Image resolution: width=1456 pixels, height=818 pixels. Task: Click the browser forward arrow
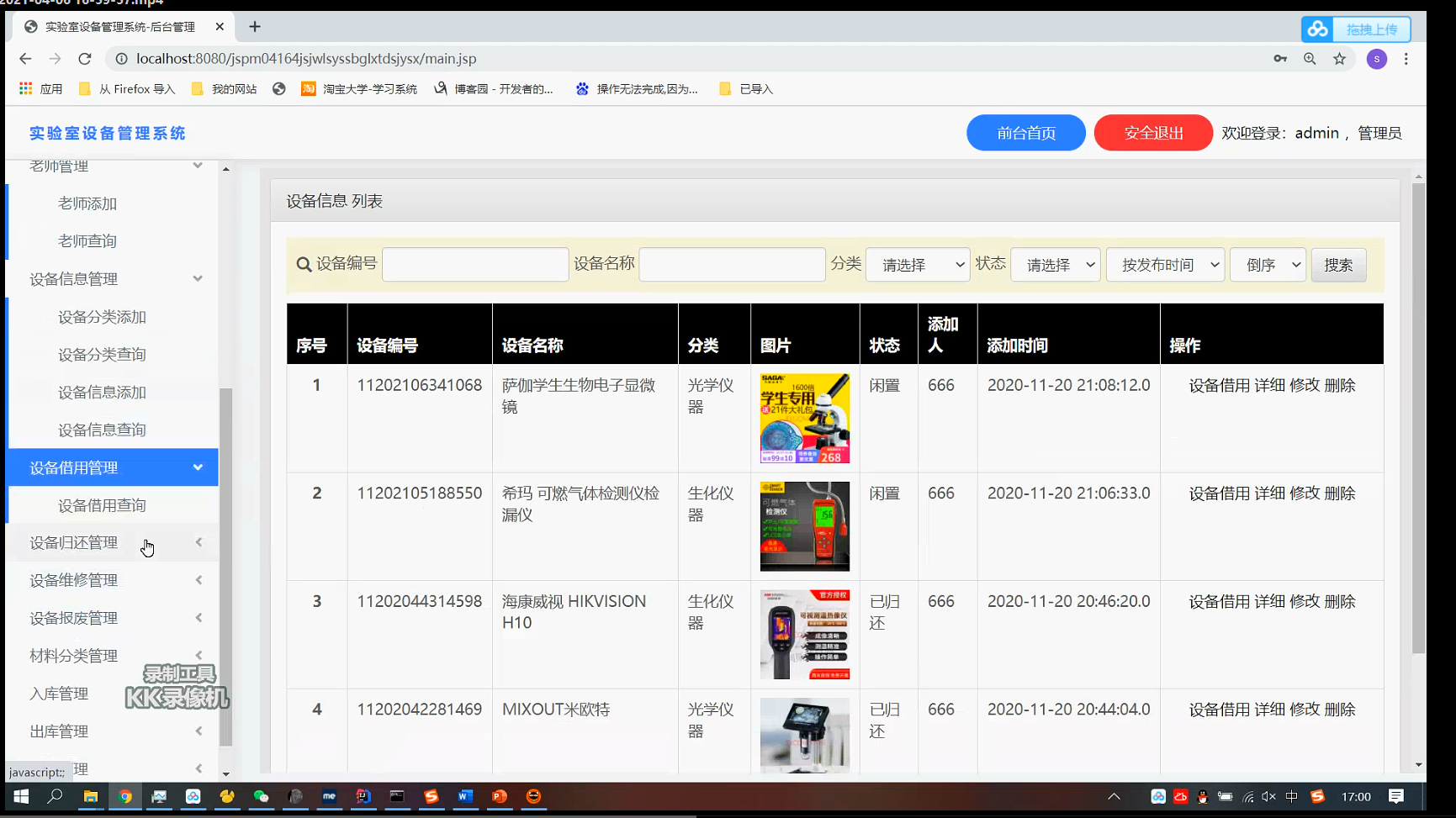55,59
